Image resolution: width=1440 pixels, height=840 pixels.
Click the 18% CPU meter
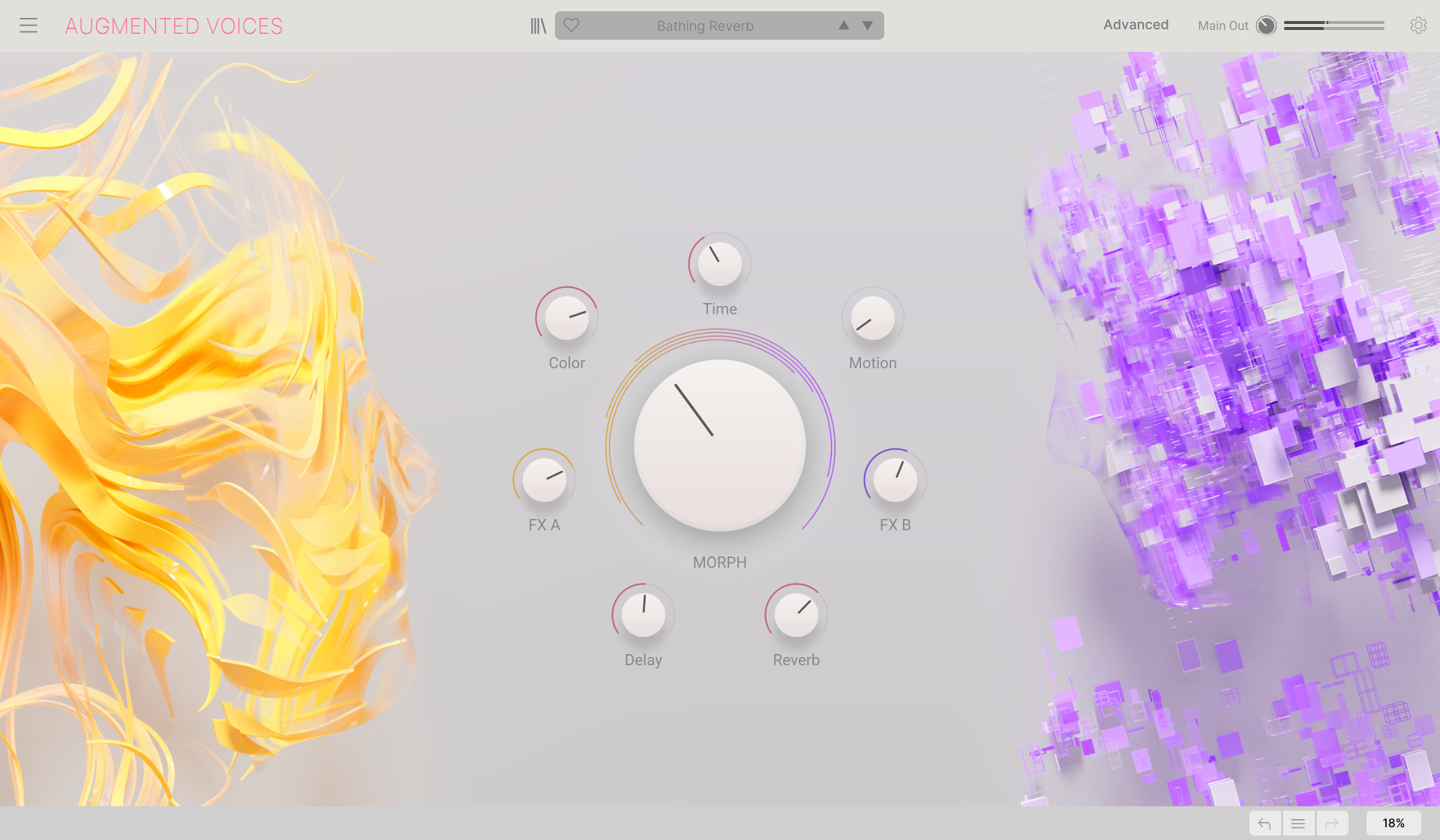click(1393, 823)
